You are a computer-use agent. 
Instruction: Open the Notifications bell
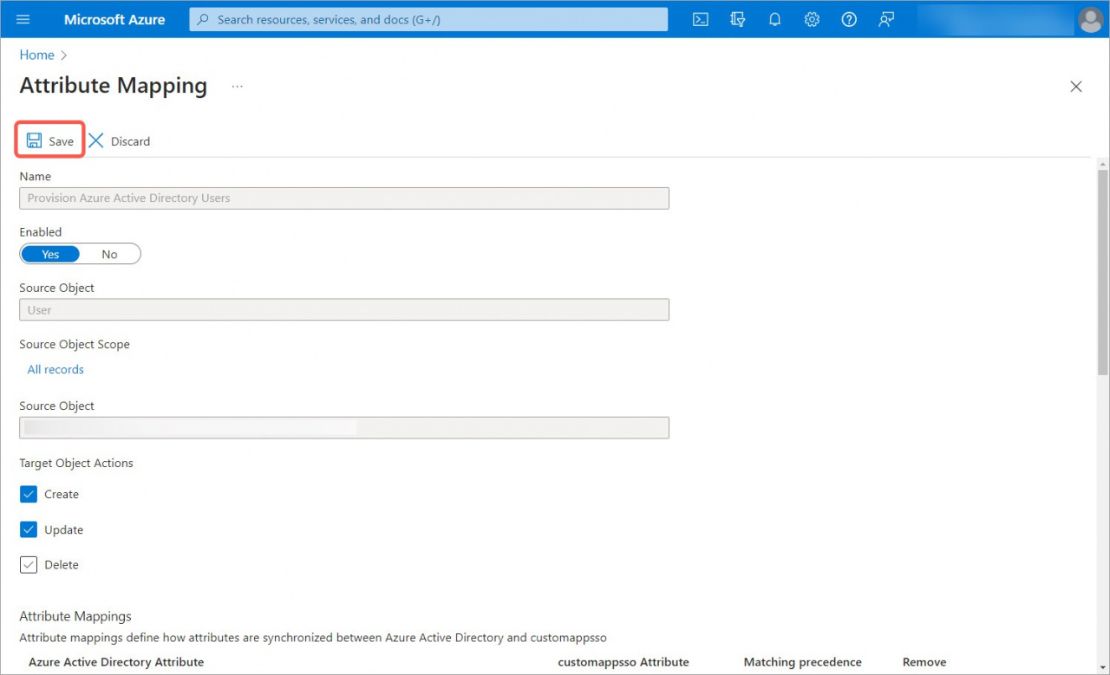[x=774, y=19]
